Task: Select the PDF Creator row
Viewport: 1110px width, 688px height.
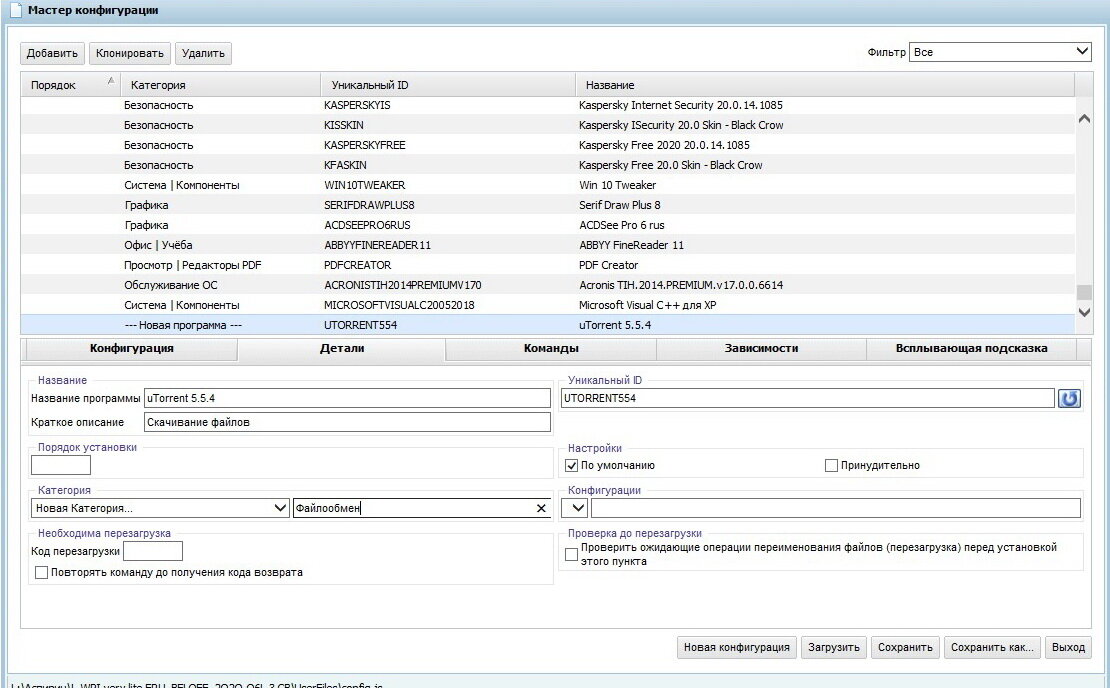Action: coord(547,265)
